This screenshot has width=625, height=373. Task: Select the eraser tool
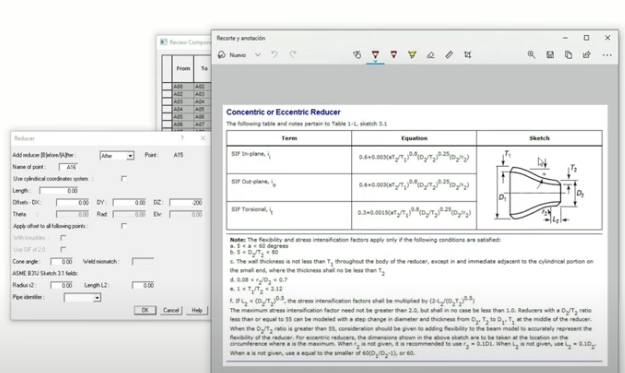point(430,55)
